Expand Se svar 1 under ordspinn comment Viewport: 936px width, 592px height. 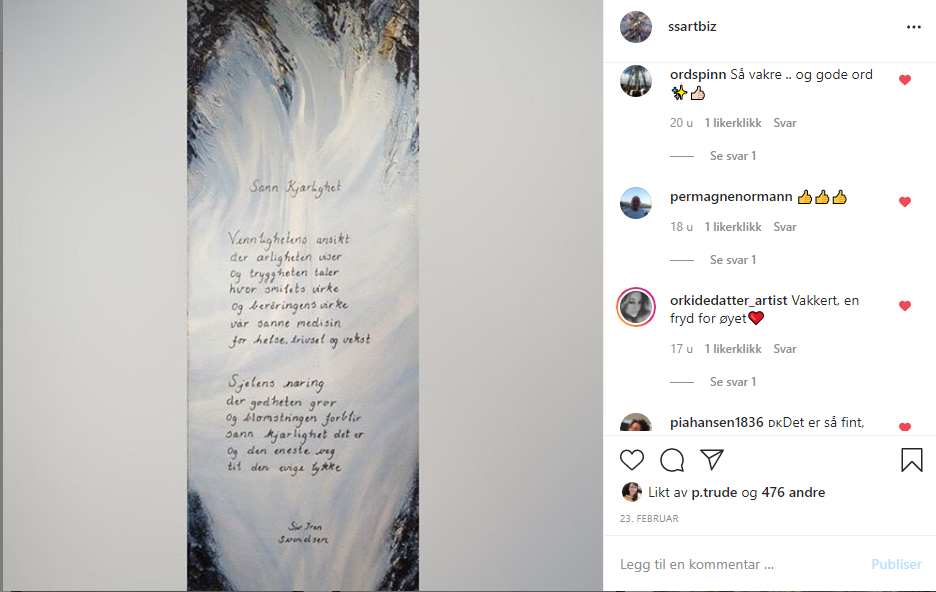click(x=732, y=156)
